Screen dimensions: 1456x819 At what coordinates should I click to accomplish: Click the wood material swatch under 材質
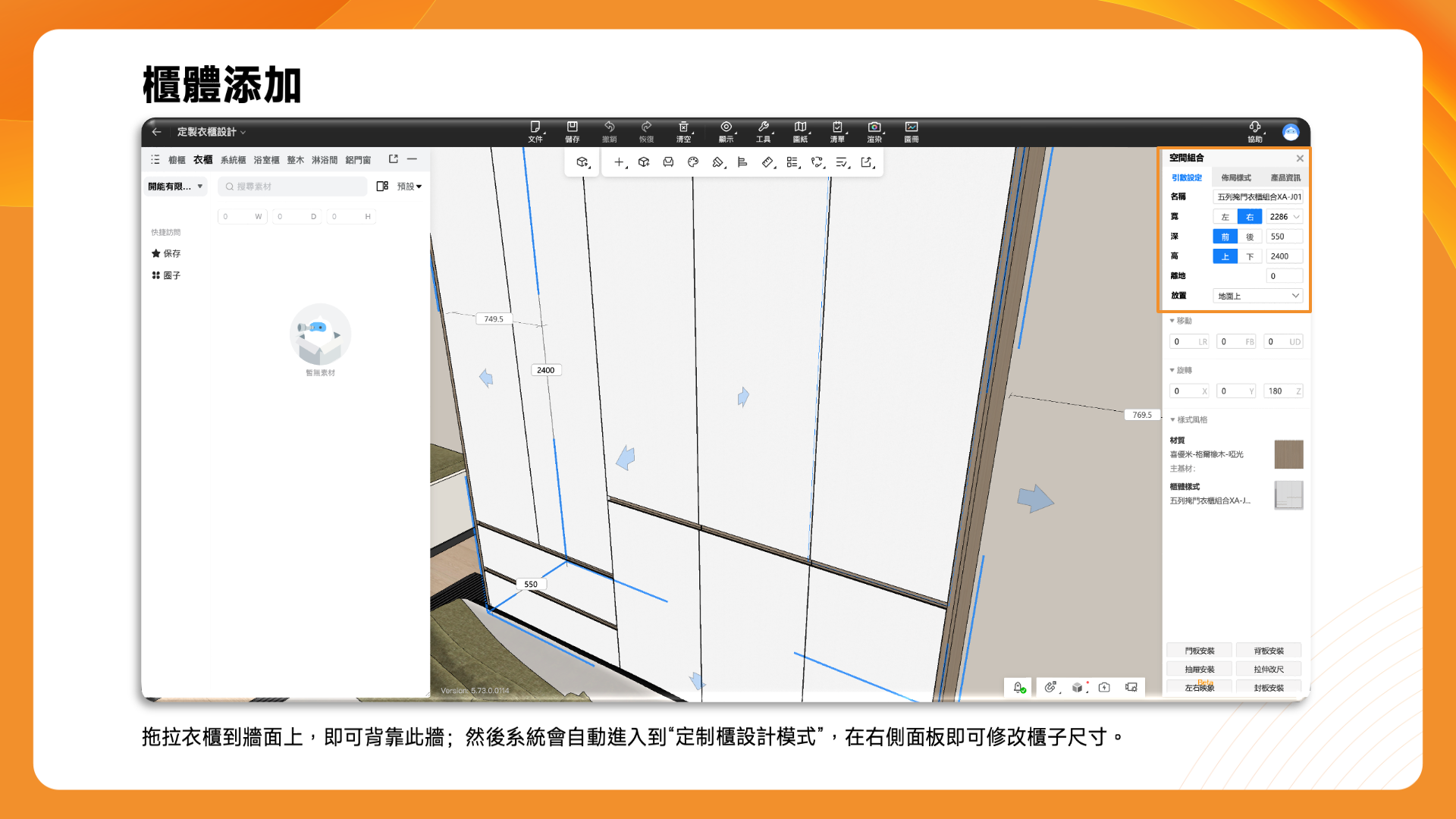pos(1288,454)
